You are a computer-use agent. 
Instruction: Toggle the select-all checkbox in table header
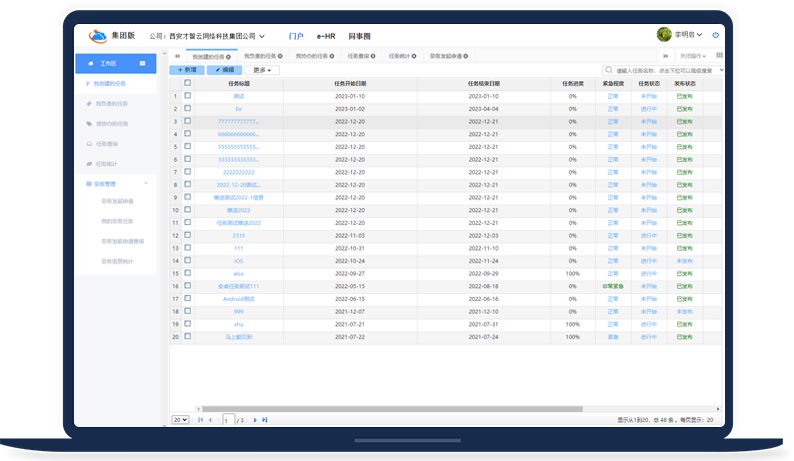[187, 84]
